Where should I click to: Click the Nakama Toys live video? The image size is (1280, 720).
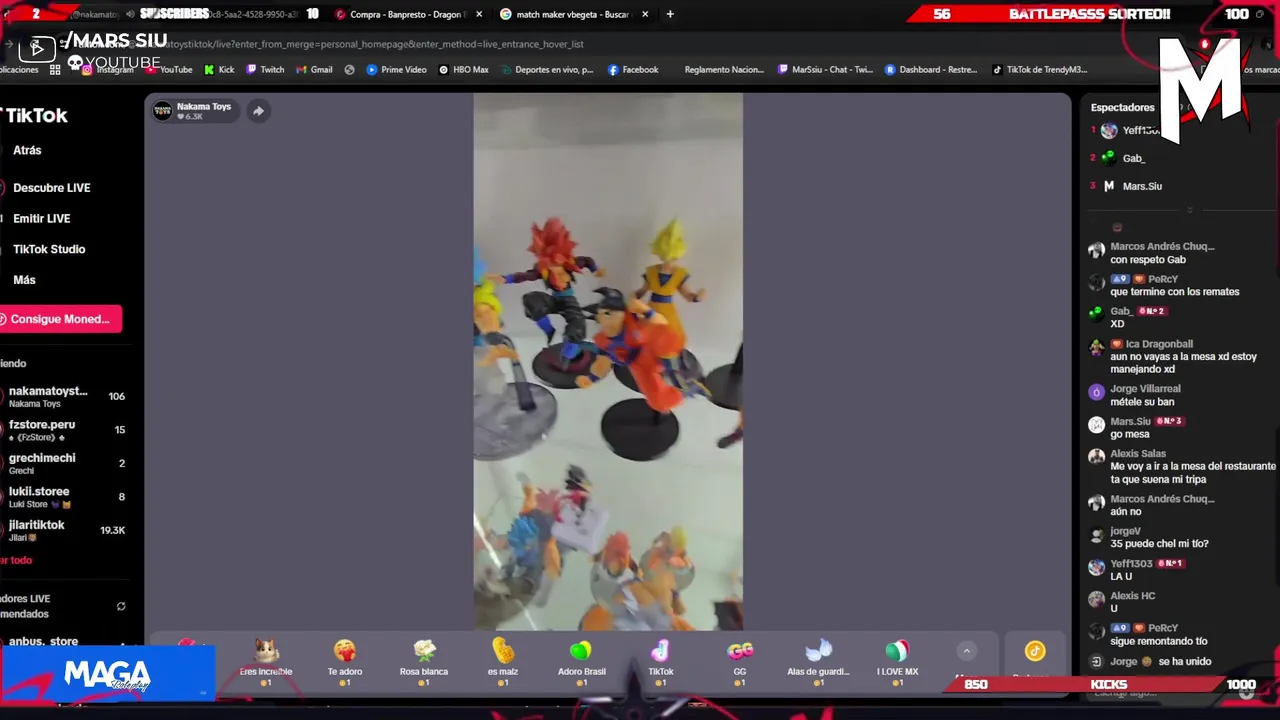pyautogui.click(x=608, y=362)
